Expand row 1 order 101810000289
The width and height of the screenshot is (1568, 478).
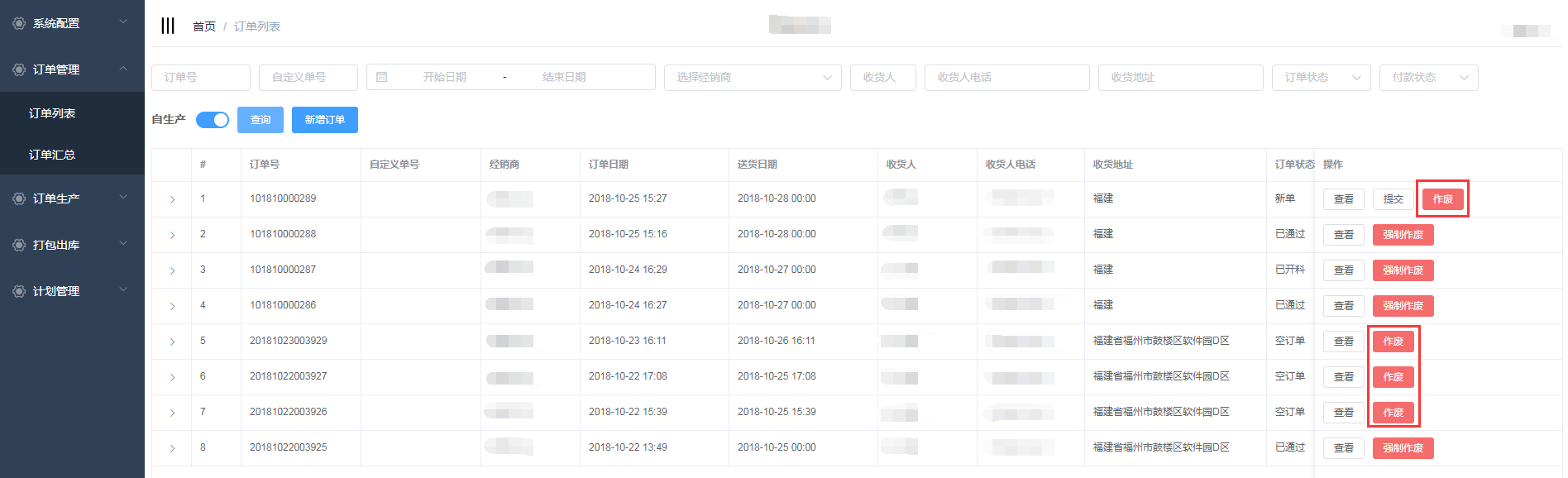(x=172, y=199)
